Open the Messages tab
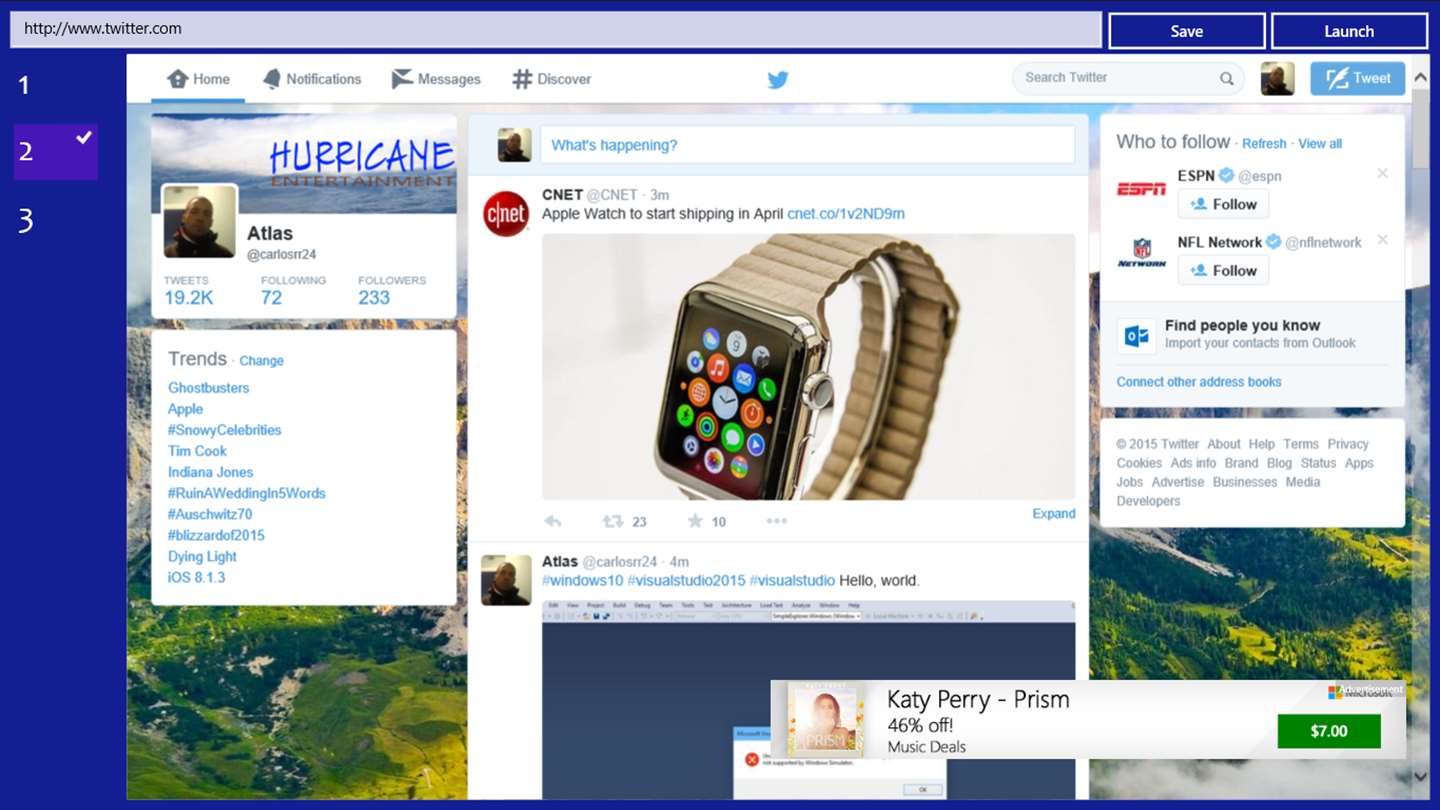 click(436, 79)
